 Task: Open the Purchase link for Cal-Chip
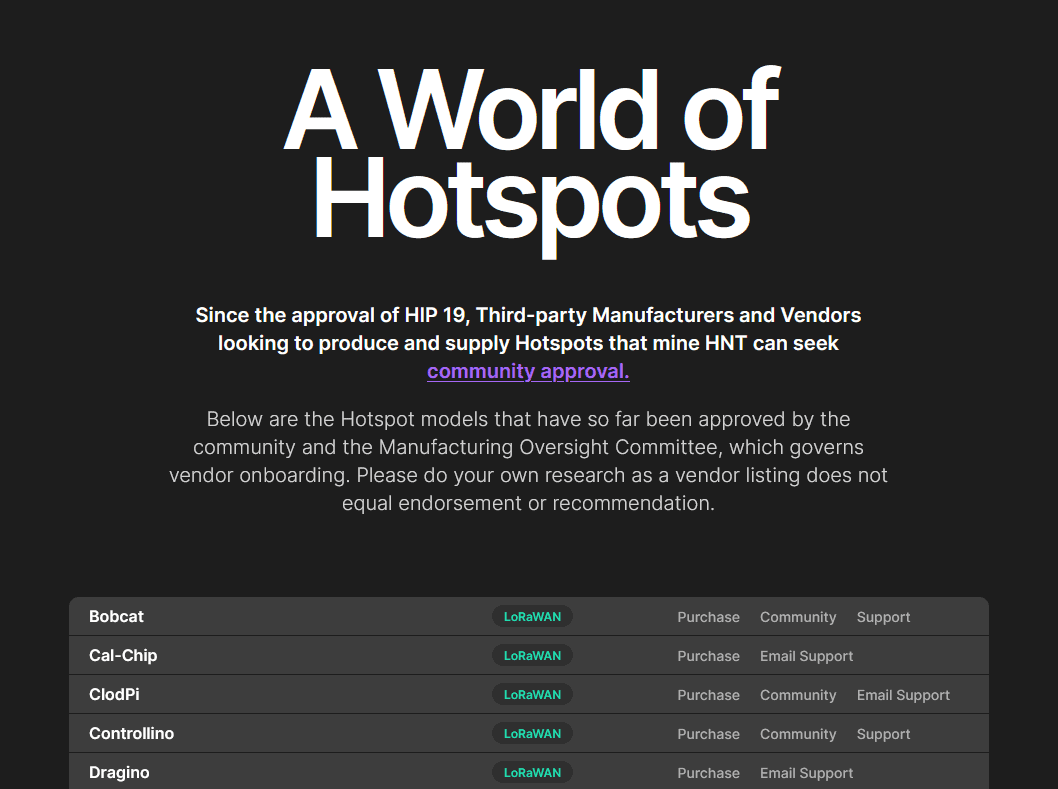708,656
